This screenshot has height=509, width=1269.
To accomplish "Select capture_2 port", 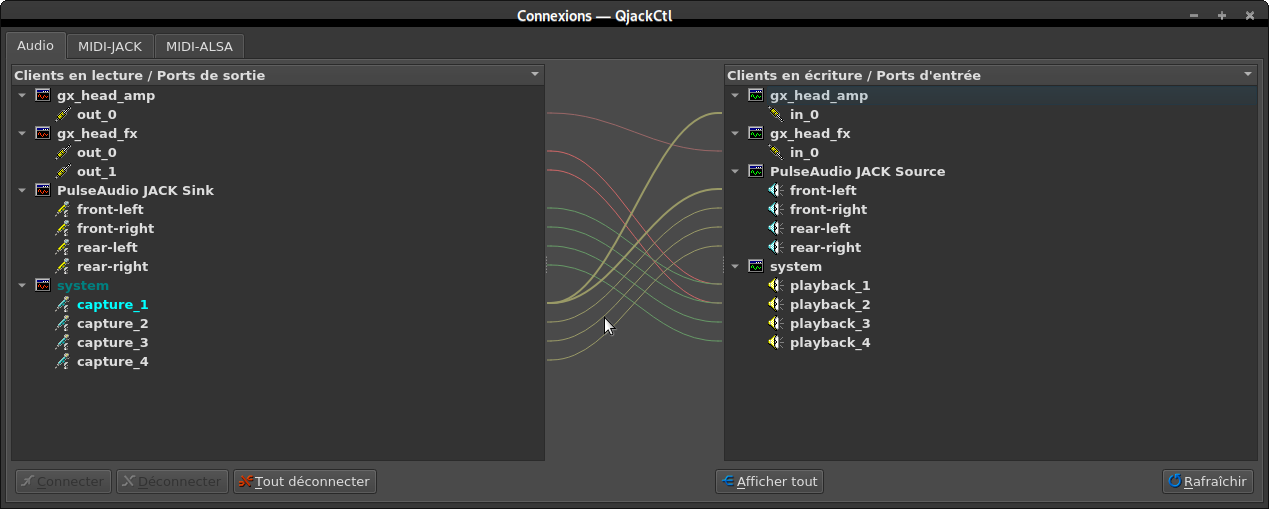I will [113, 324].
